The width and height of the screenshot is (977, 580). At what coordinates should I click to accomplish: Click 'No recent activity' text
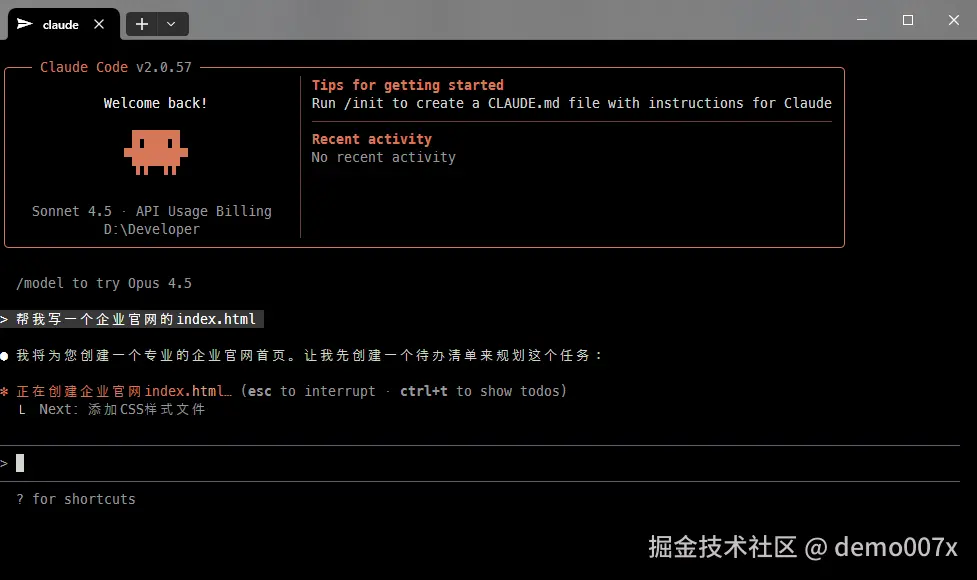(x=383, y=158)
